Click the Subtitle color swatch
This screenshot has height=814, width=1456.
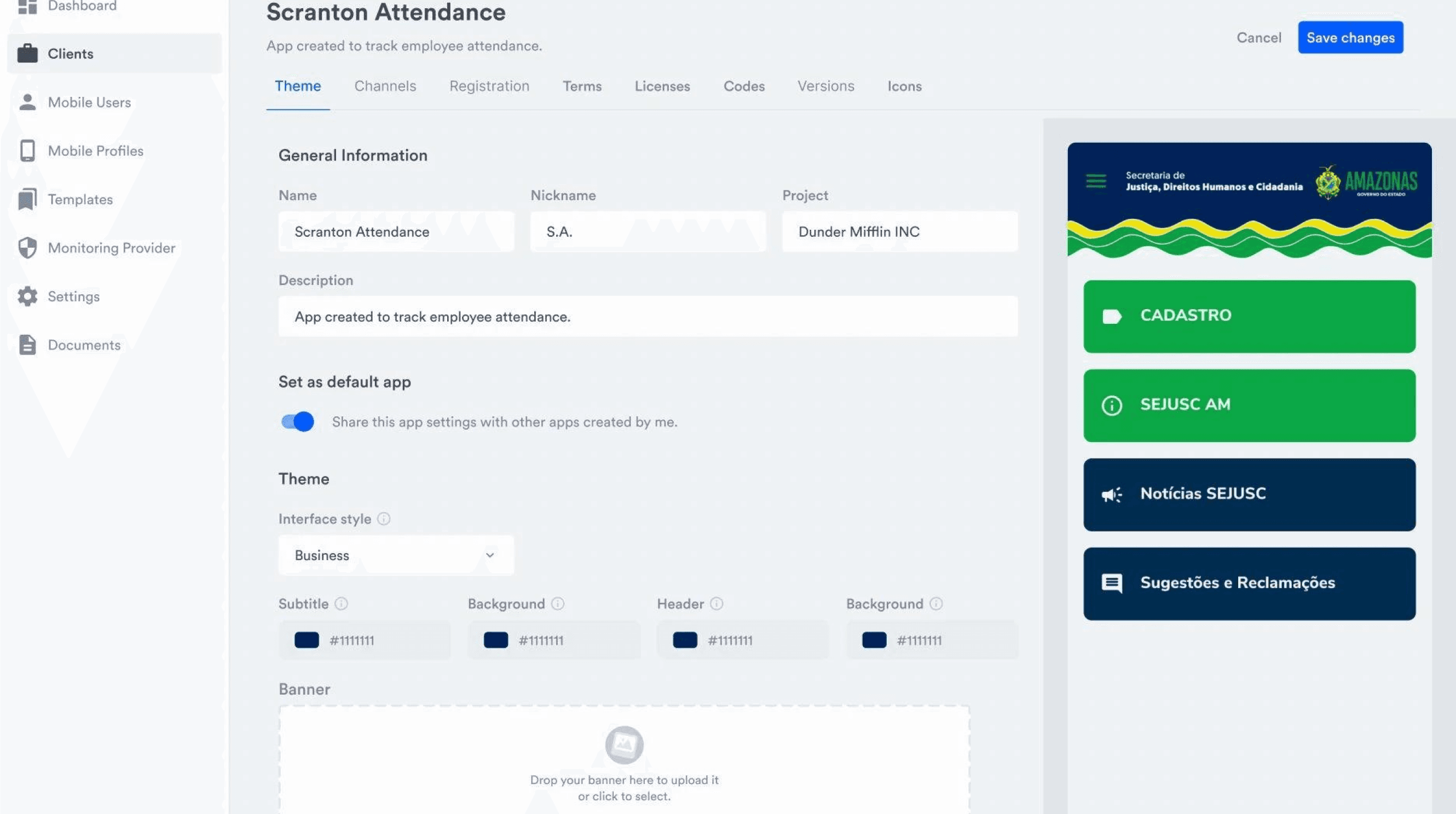307,640
